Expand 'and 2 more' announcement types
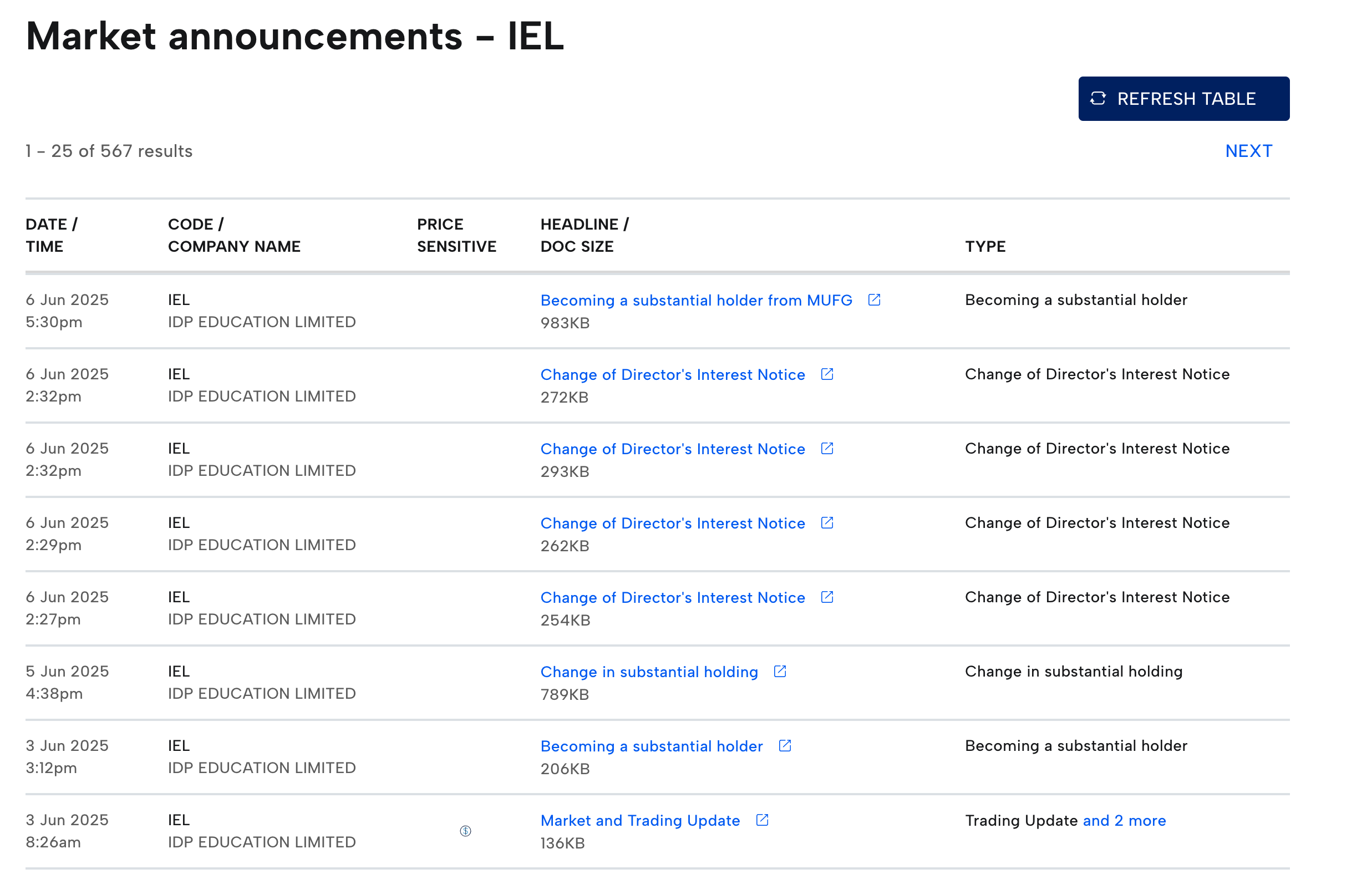 1124,820
